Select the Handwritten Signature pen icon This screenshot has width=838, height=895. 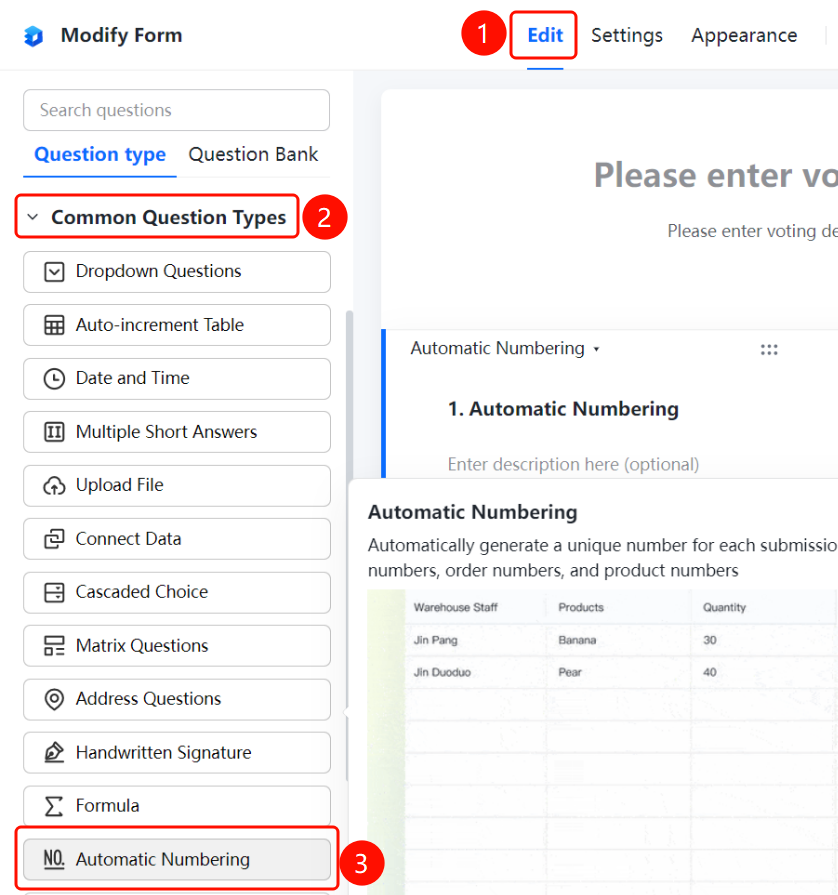[54, 752]
